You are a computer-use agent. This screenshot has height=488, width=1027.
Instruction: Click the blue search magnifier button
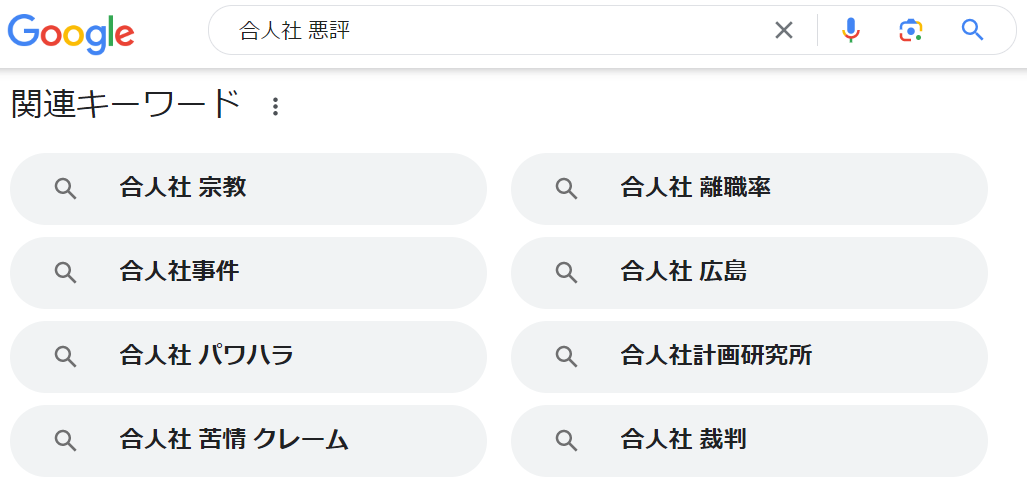coord(972,30)
